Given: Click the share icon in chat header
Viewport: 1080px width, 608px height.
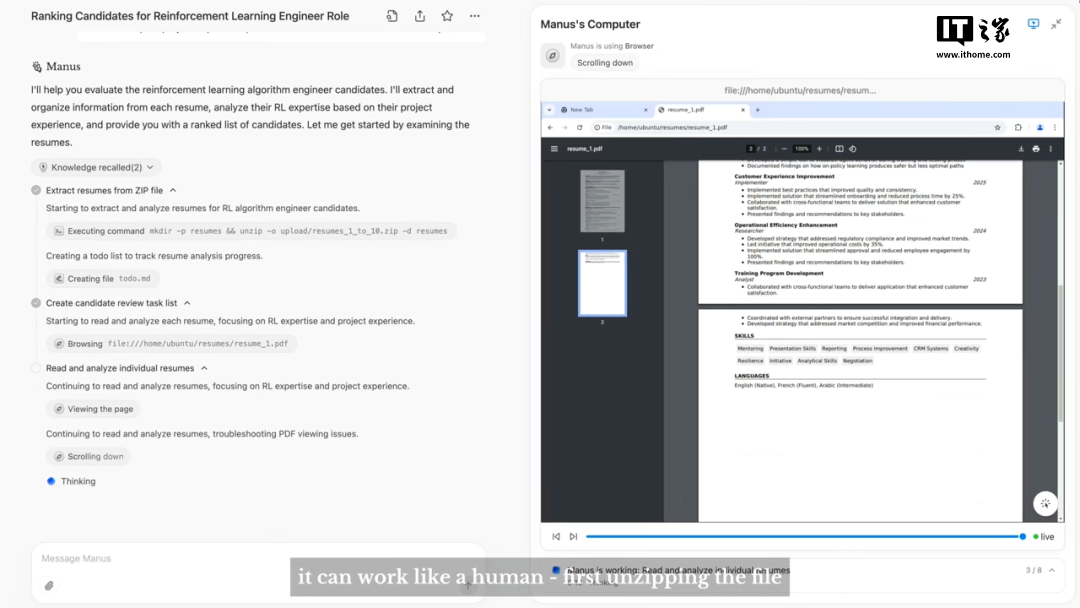Looking at the screenshot, I should coord(420,16).
